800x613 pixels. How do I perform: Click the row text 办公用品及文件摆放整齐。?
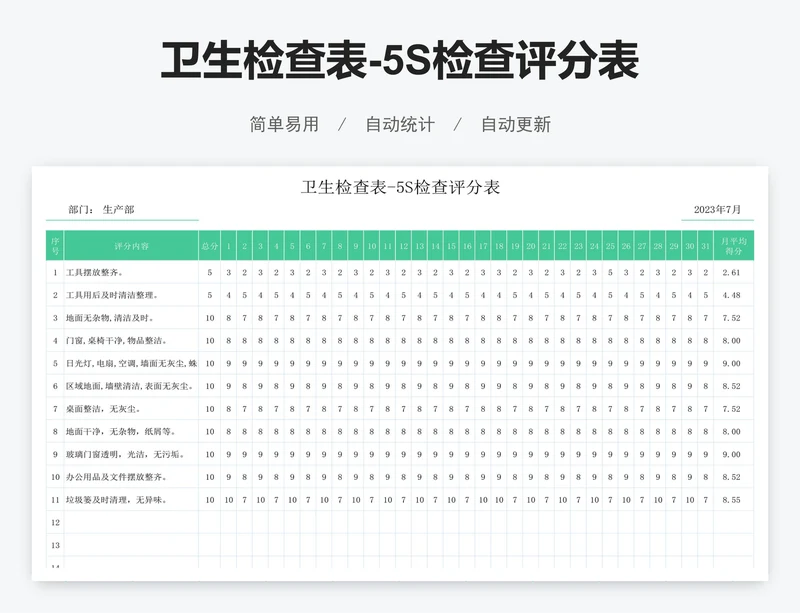116,477
